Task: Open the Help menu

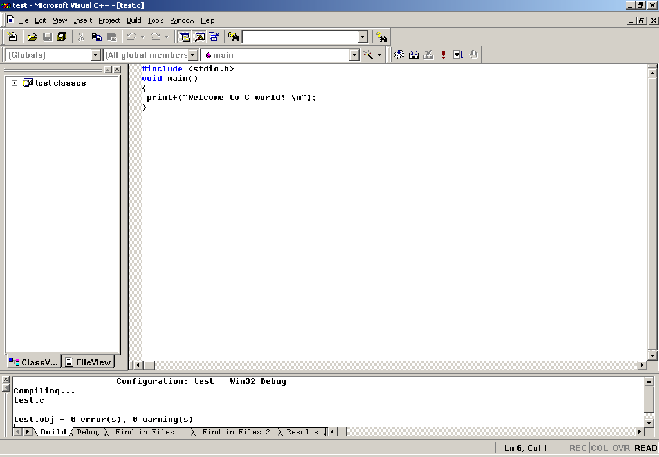Action: [208, 21]
